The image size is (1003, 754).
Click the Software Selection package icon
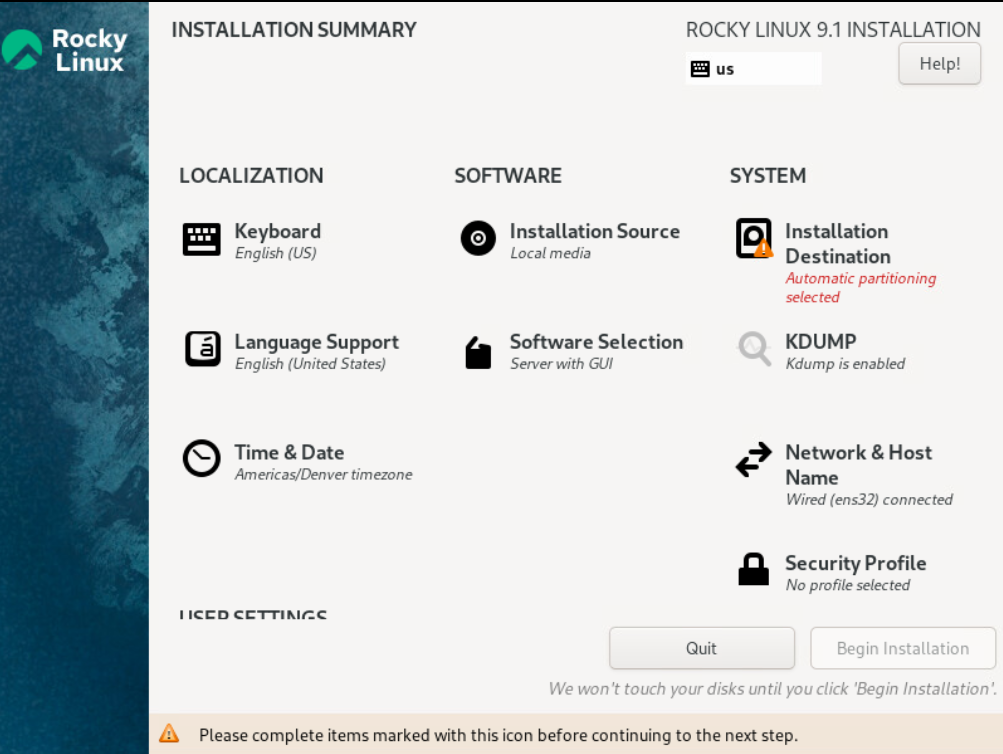point(478,352)
